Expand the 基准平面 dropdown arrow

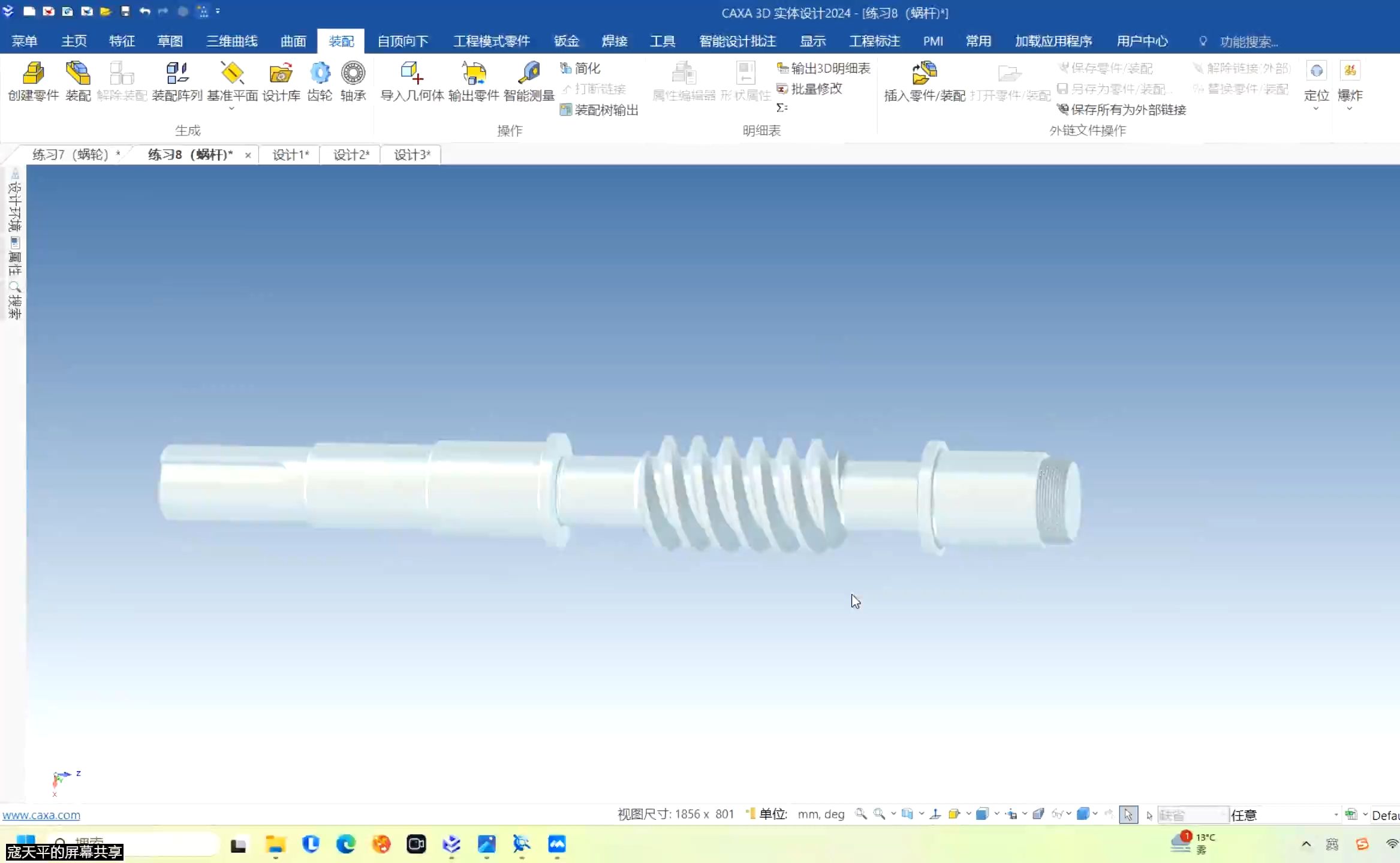(232, 109)
